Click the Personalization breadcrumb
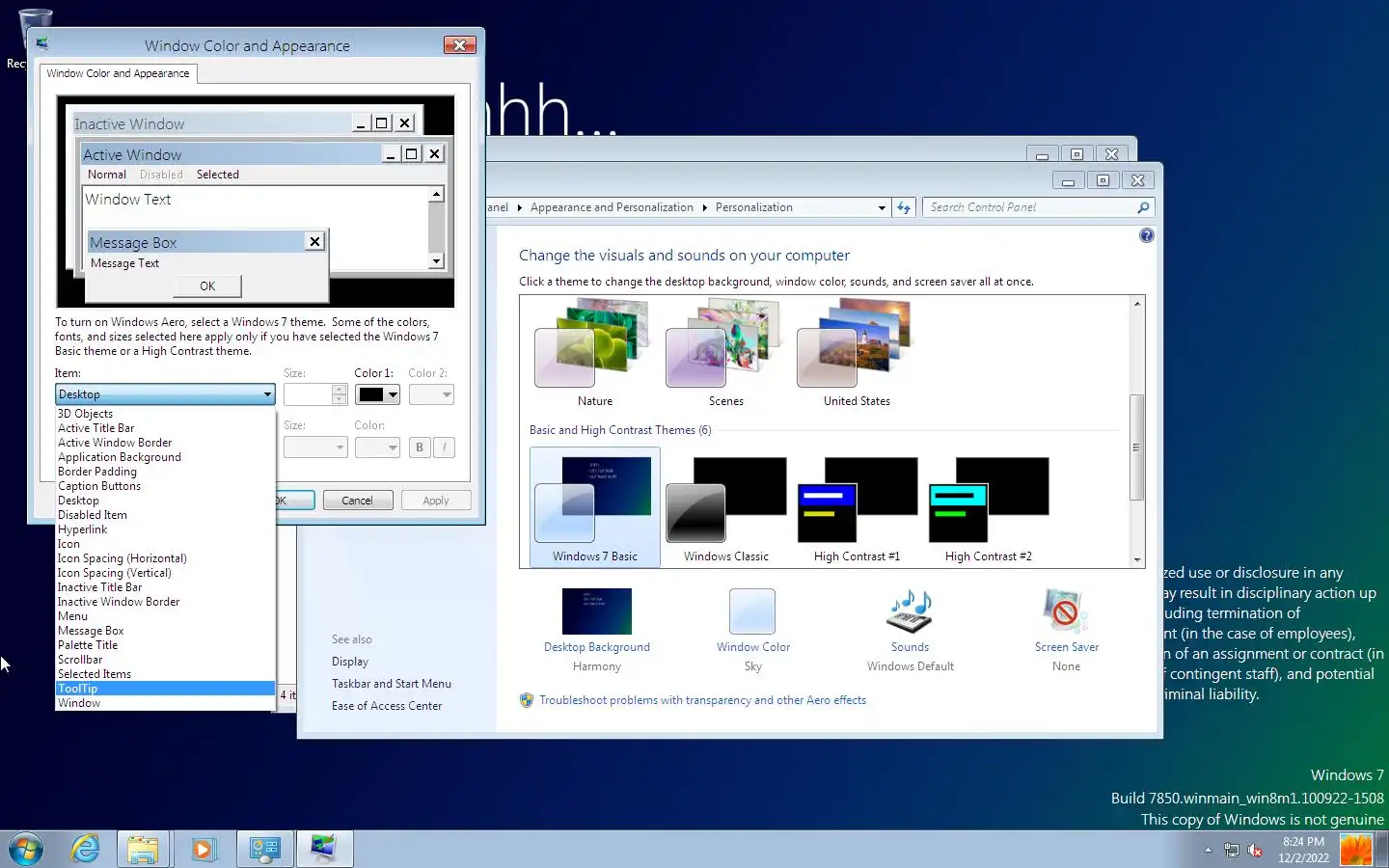This screenshot has height=868, width=1389. (x=754, y=207)
